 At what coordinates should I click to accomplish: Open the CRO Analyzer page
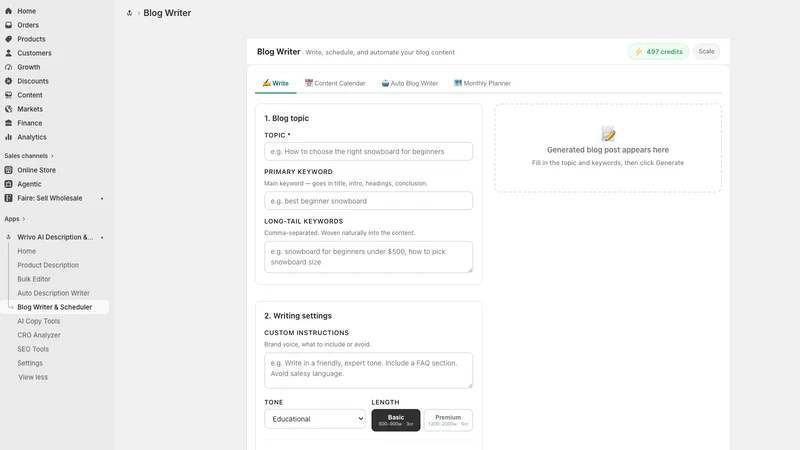(39, 335)
